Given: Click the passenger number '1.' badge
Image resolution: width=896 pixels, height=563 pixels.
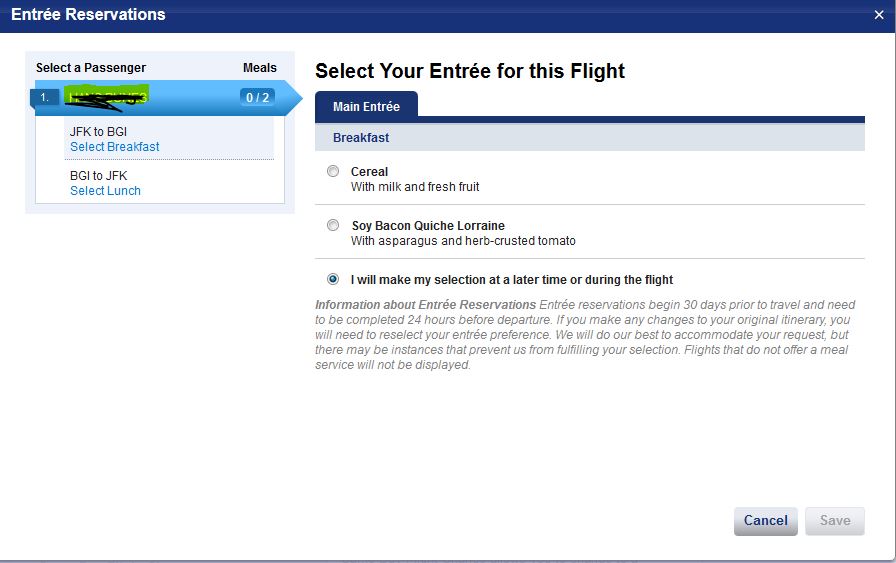Looking at the screenshot, I should pyautogui.click(x=46, y=98).
